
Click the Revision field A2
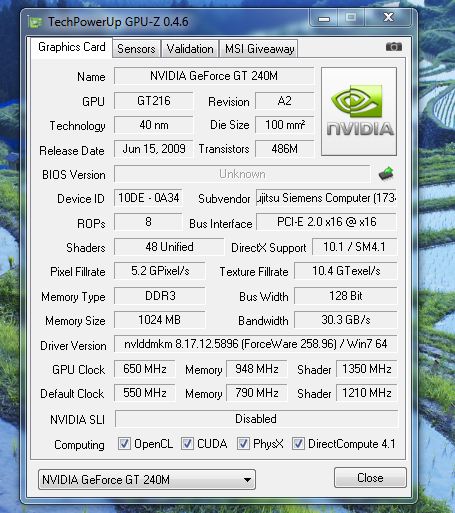[284, 101]
